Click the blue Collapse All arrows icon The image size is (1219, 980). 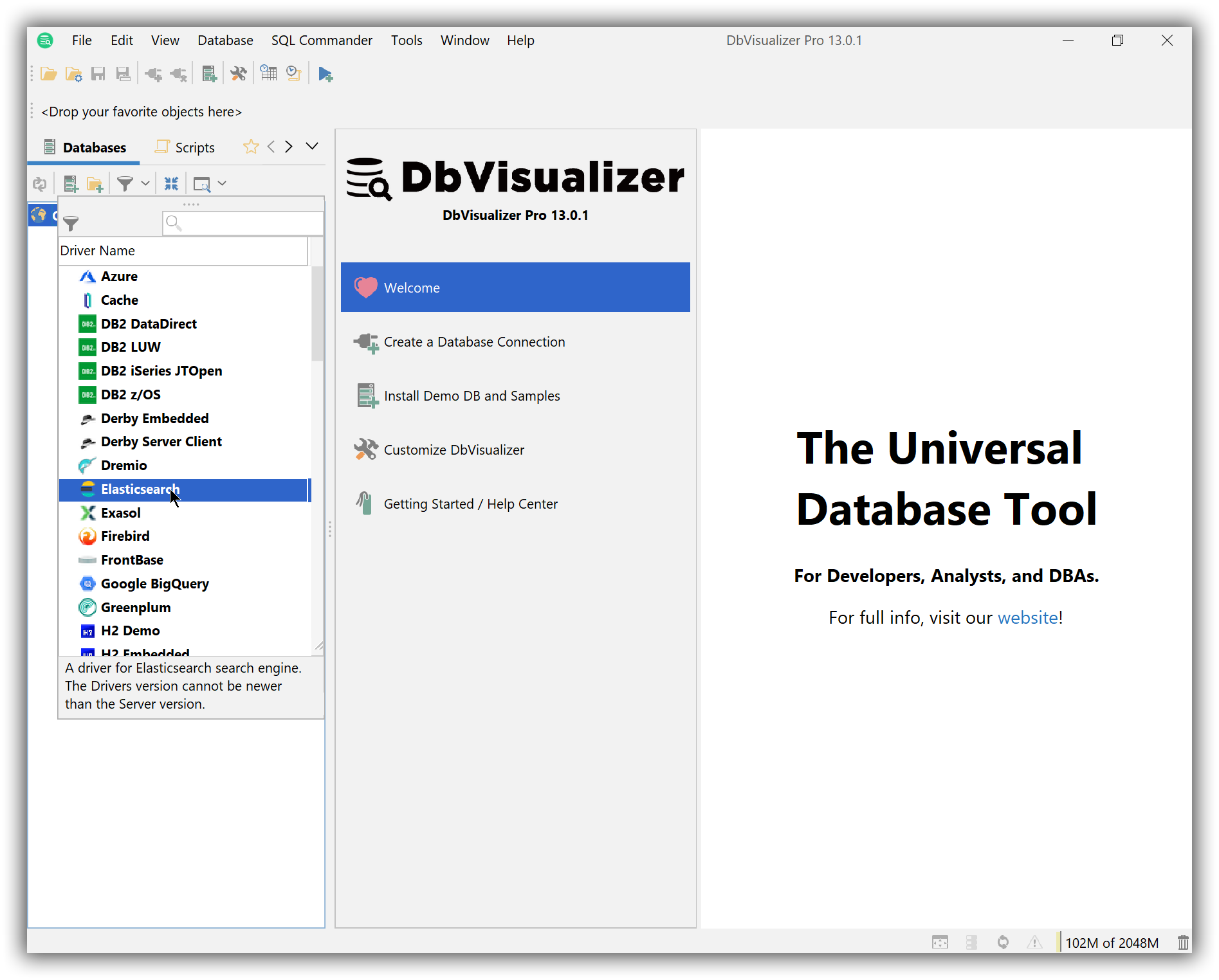171,184
